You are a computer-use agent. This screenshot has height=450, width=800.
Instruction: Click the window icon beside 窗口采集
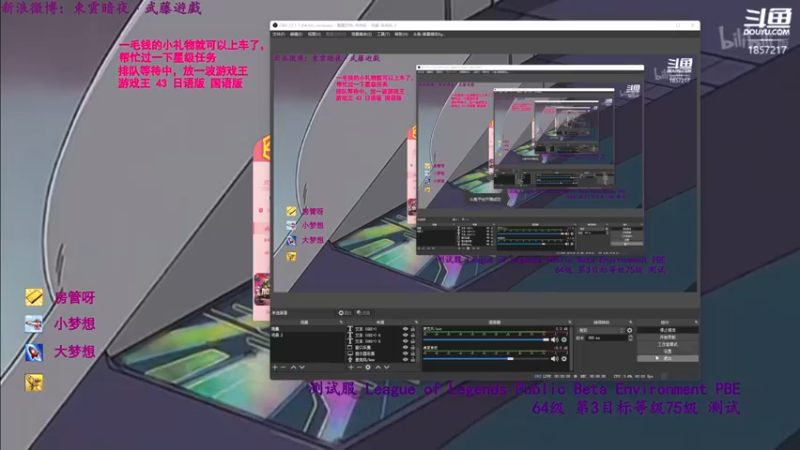tap(350, 347)
